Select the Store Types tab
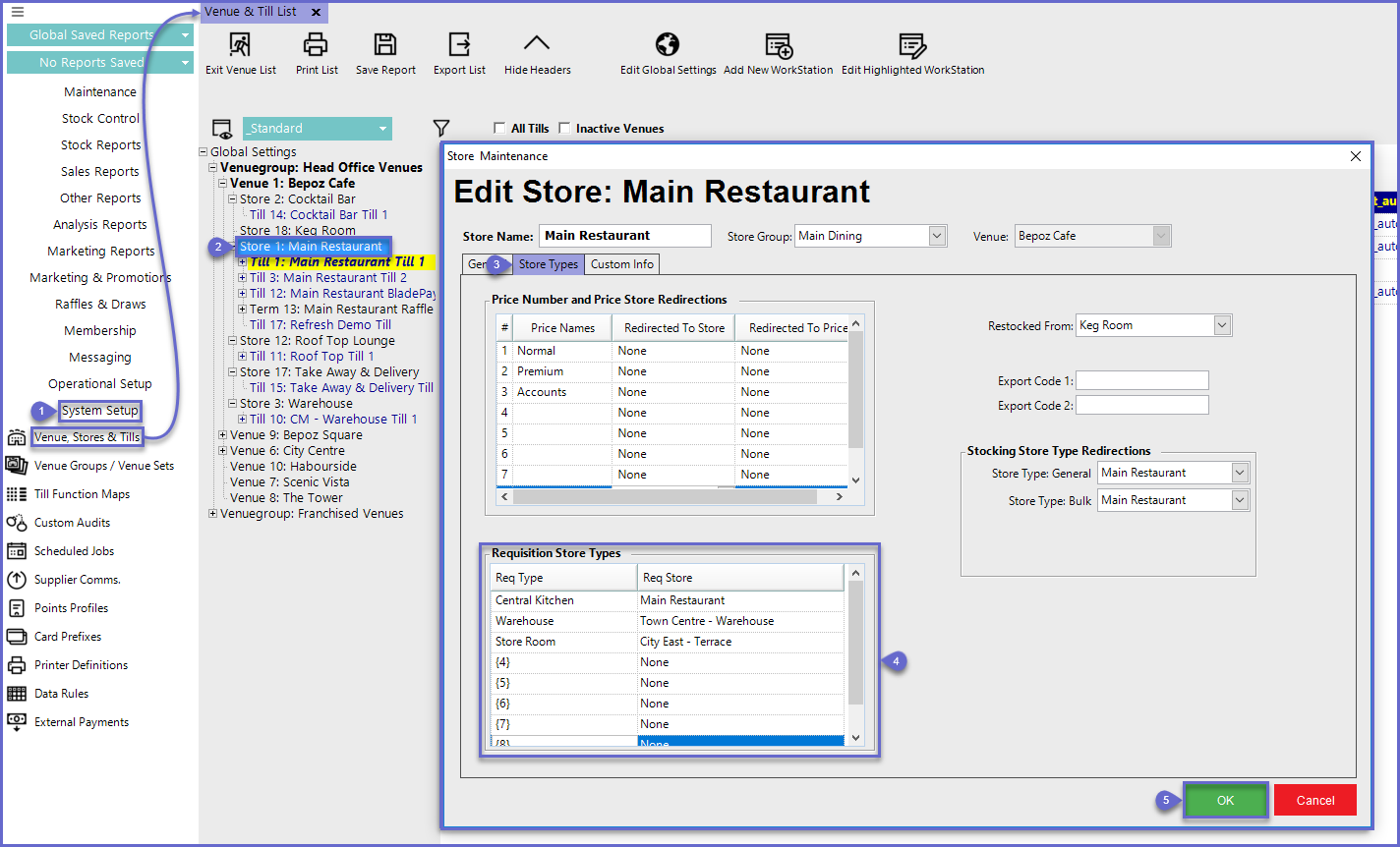The image size is (1400, 847). click(x=548, y=264)
